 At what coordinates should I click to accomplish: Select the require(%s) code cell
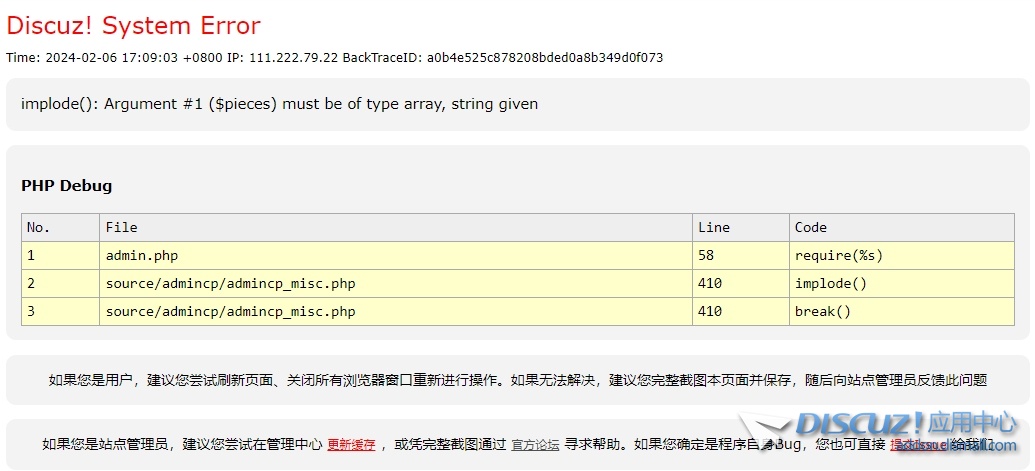tap(838, 255)
